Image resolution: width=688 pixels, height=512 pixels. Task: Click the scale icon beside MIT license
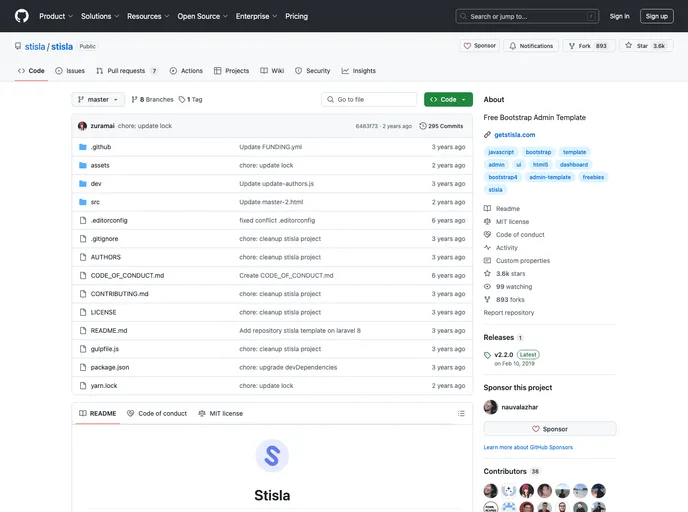pos(487,222)
